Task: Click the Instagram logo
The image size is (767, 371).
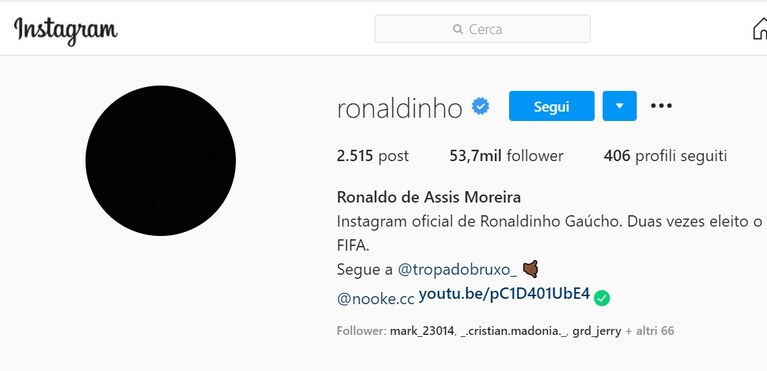Action: click(x=66, y=30)
